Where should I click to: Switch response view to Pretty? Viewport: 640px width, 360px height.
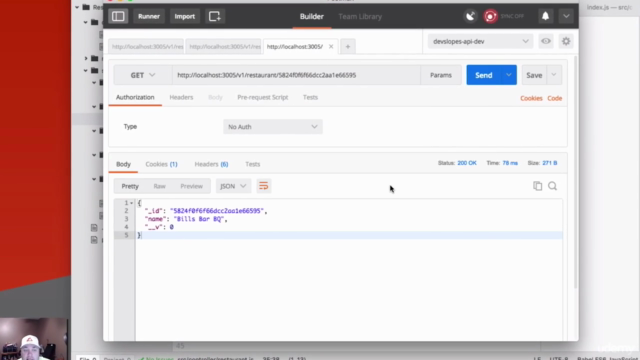130,186
